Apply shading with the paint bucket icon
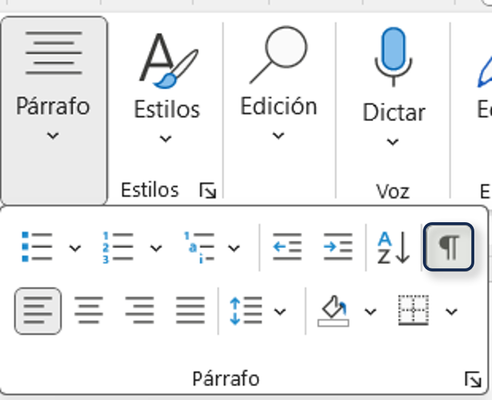 pos(333,311)
